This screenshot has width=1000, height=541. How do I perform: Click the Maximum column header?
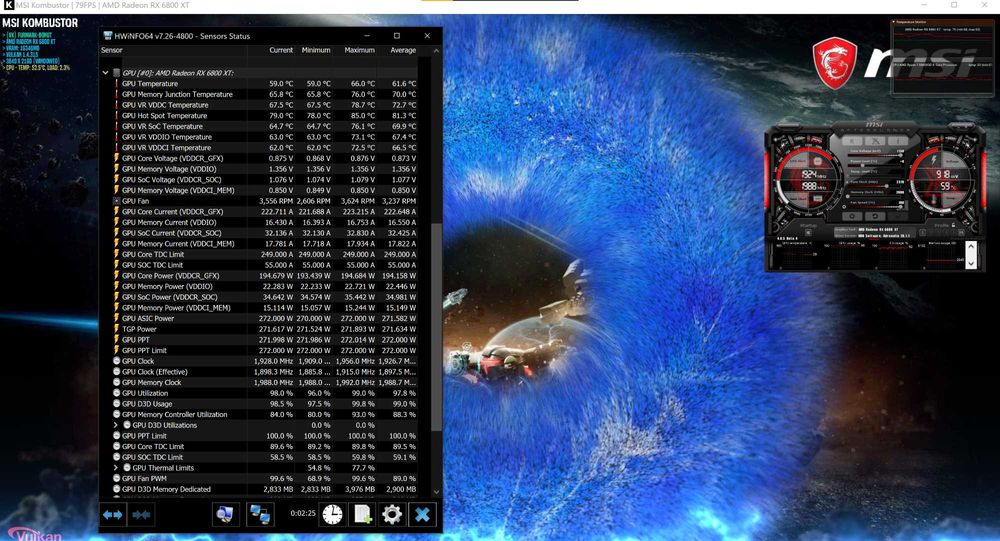click(x=359, y=50)
